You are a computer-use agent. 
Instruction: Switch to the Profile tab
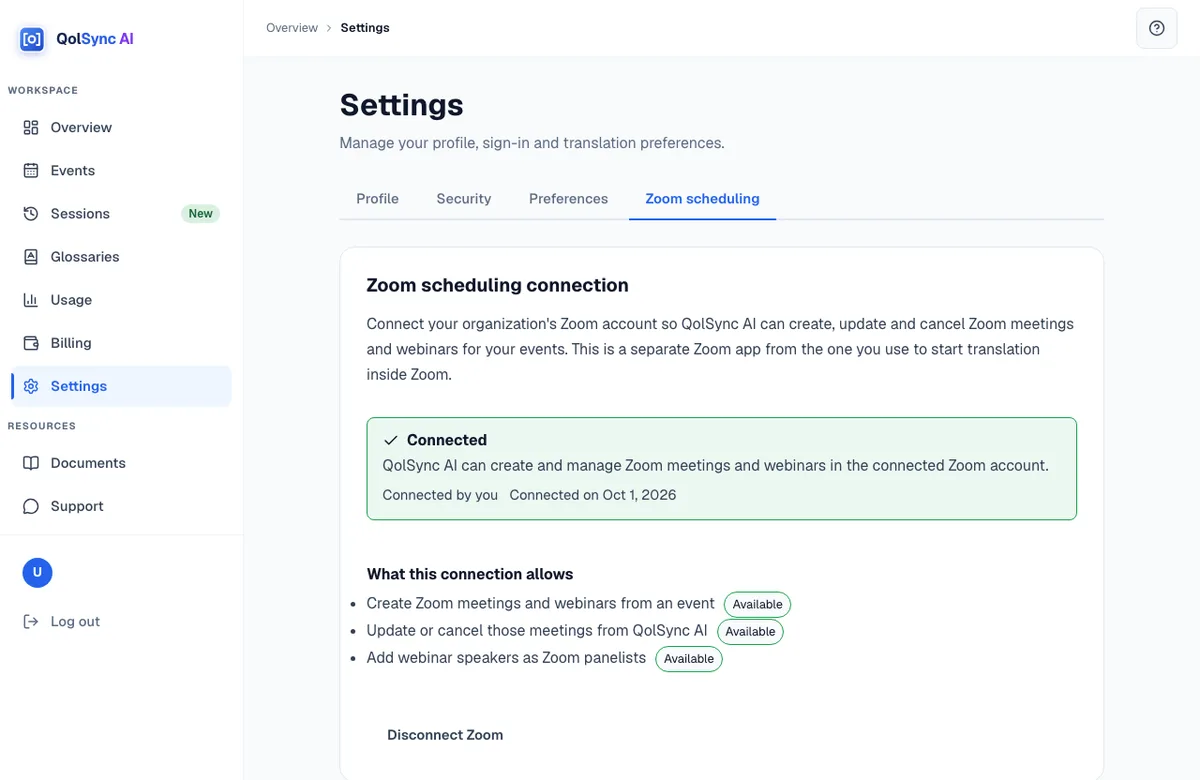click(377, 198)
